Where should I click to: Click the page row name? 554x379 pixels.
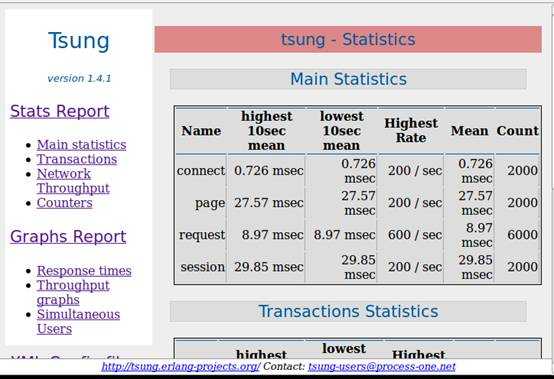tap(210, 203)
